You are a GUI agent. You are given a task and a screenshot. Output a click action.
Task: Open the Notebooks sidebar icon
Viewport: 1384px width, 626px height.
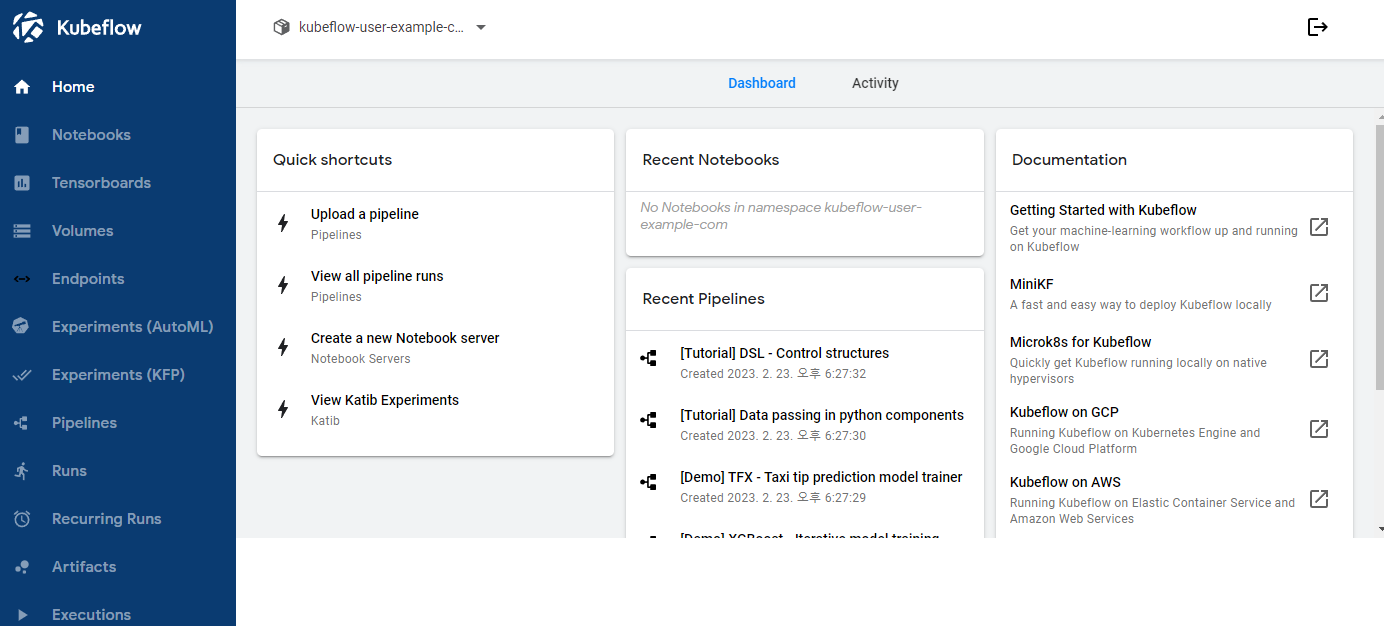point(22,135)
